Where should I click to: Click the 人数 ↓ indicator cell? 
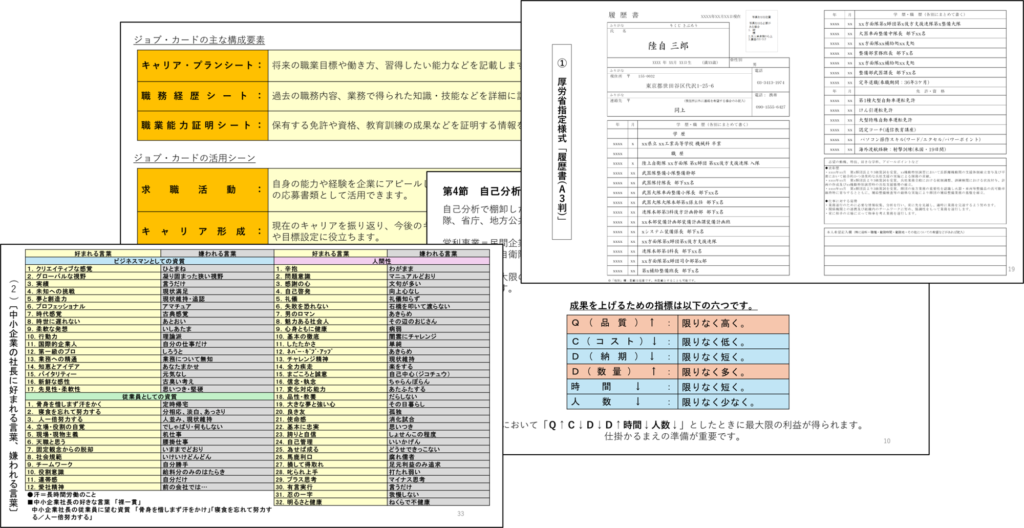pos(623,402)
